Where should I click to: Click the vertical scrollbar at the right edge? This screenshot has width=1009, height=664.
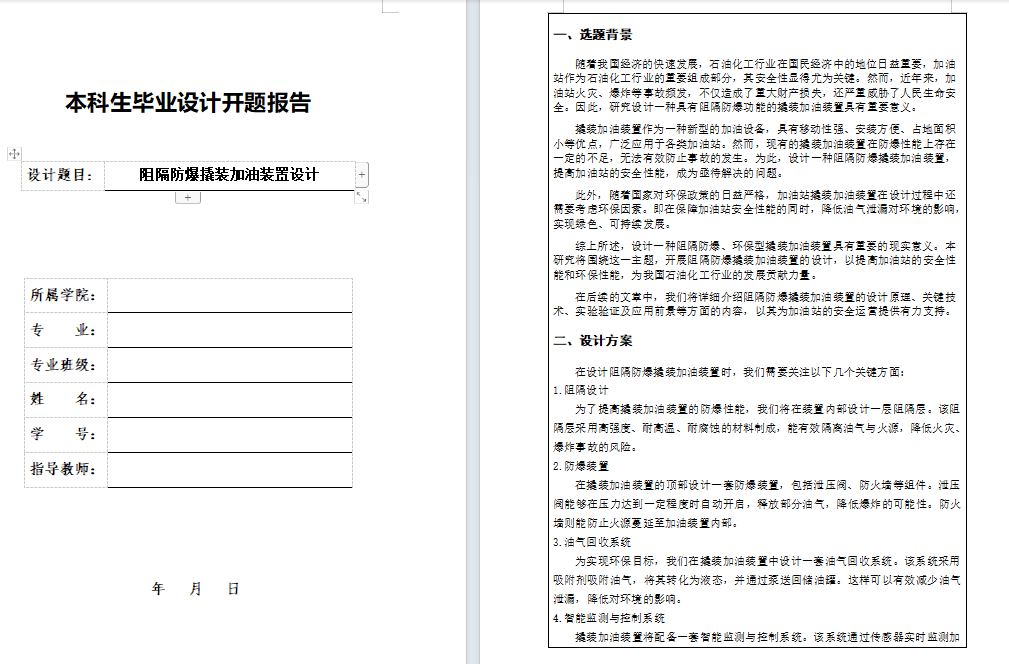click(1003, 330)
